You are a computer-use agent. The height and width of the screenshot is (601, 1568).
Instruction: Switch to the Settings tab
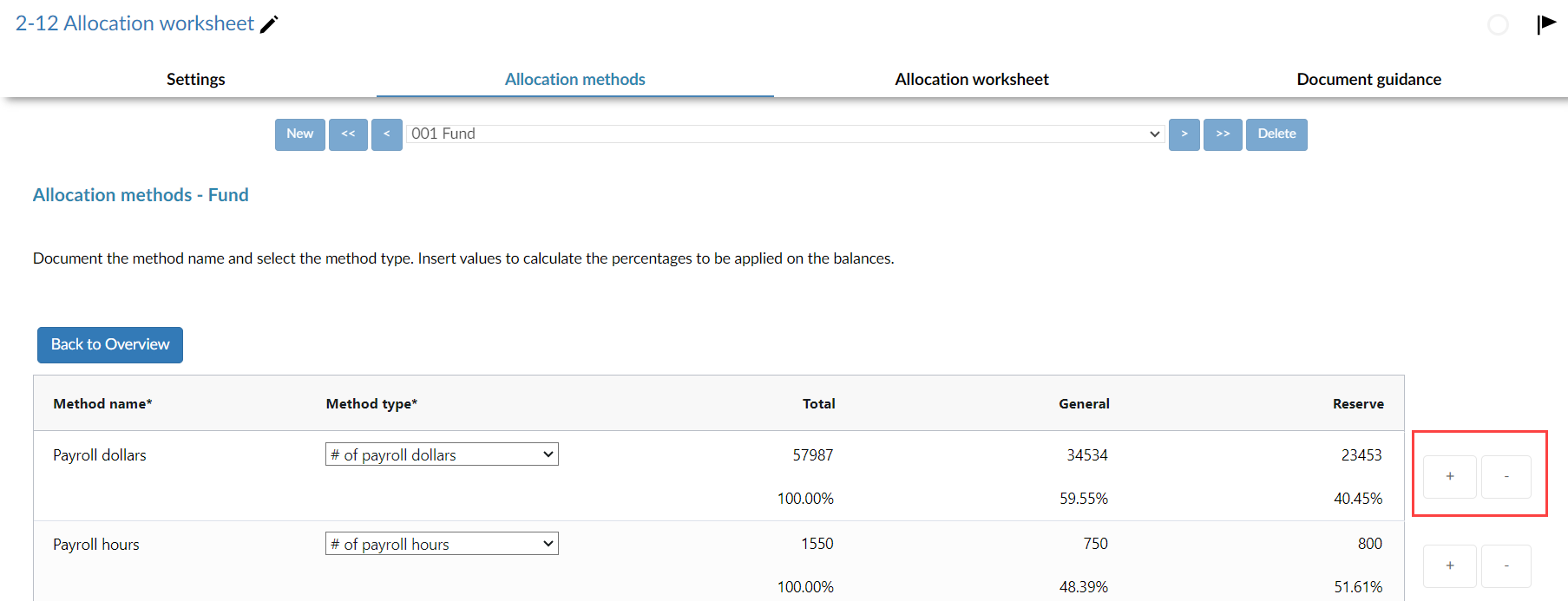pos(195,79)
